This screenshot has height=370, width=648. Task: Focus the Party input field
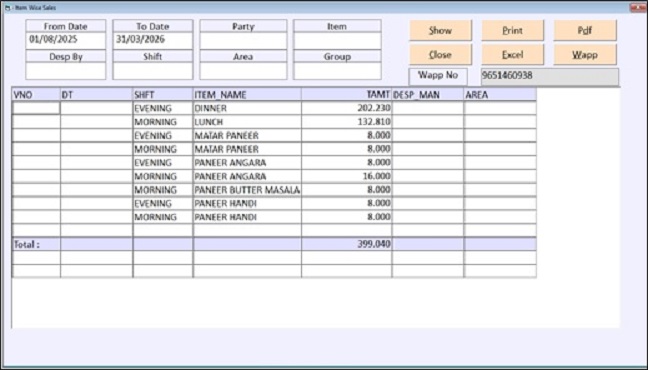pyautogui.click(x=243, y=41)
